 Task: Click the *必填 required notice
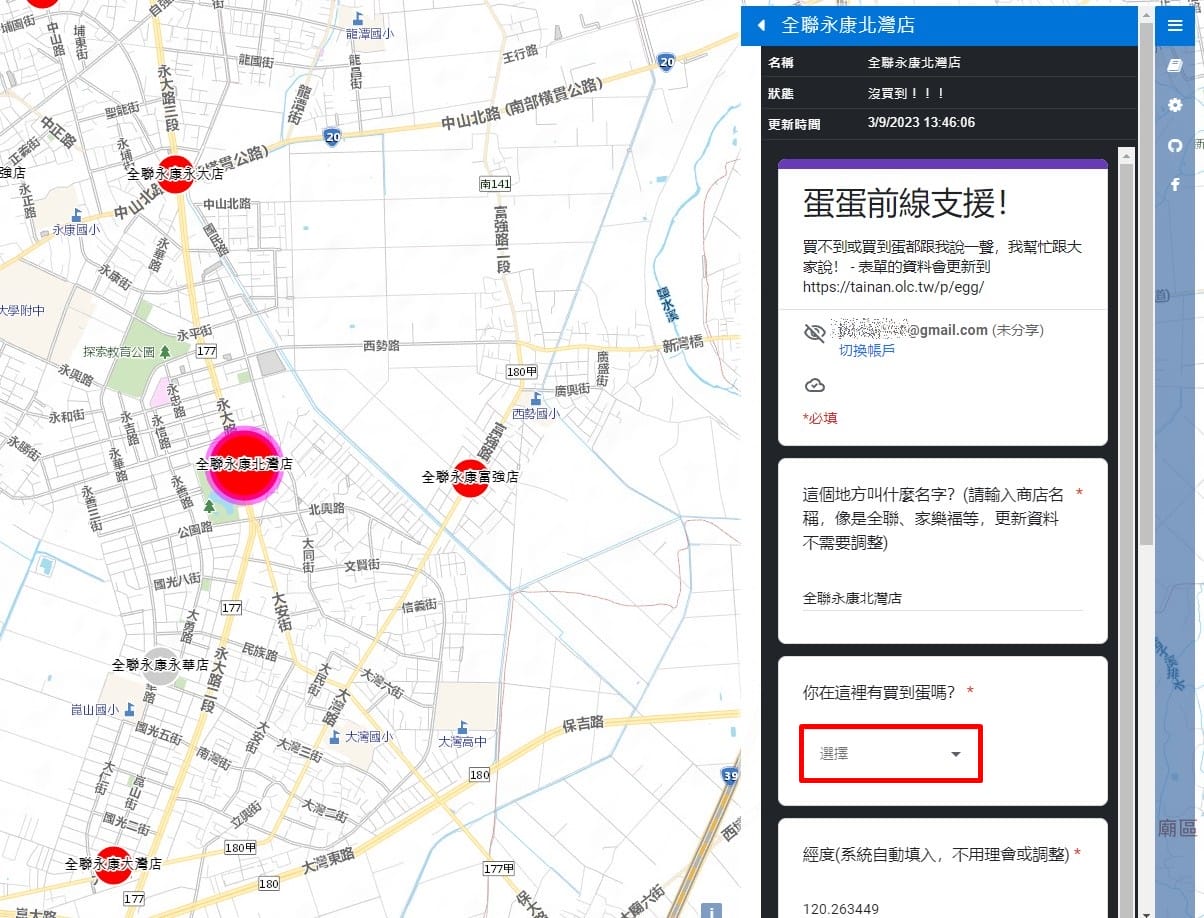820,418
